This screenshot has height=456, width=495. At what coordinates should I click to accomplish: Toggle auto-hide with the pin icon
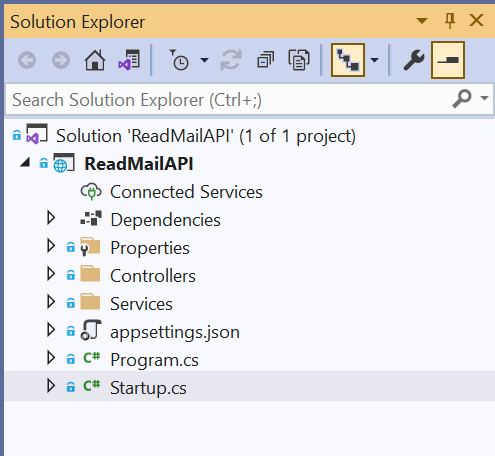pyautogui.click(x=450, y=21)
